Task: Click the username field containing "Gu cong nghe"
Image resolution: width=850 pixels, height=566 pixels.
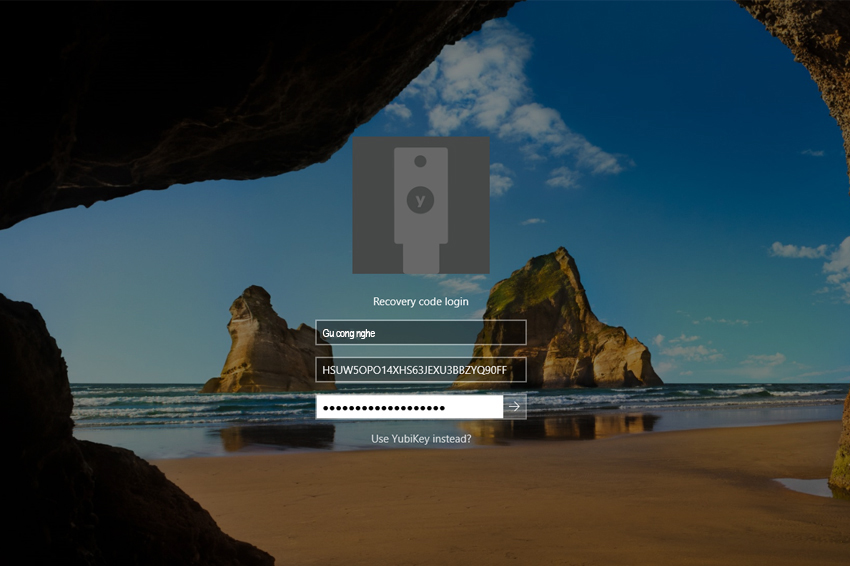Action: click(x=421, y=332)
